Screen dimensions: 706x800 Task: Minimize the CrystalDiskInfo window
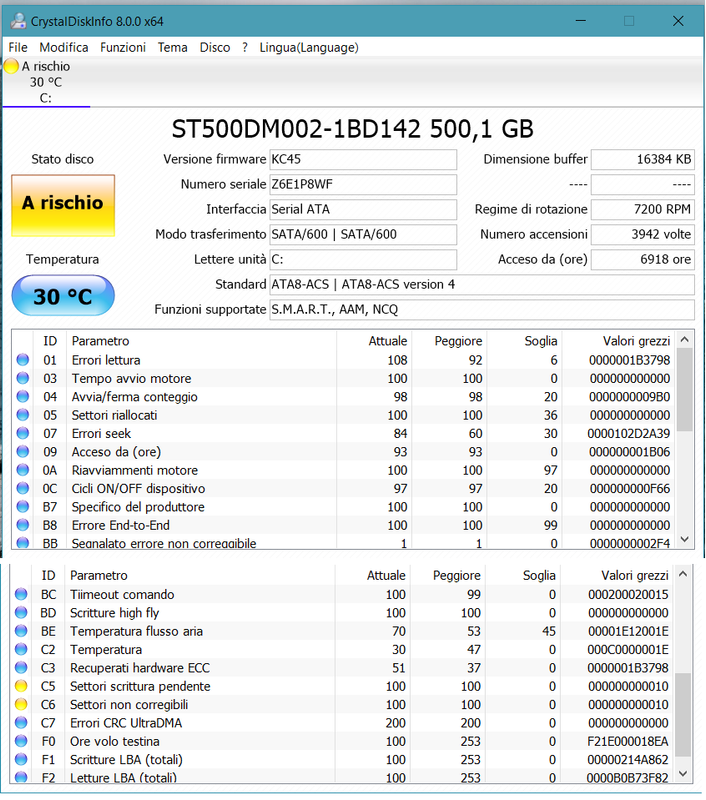click(x=581, y=21)
